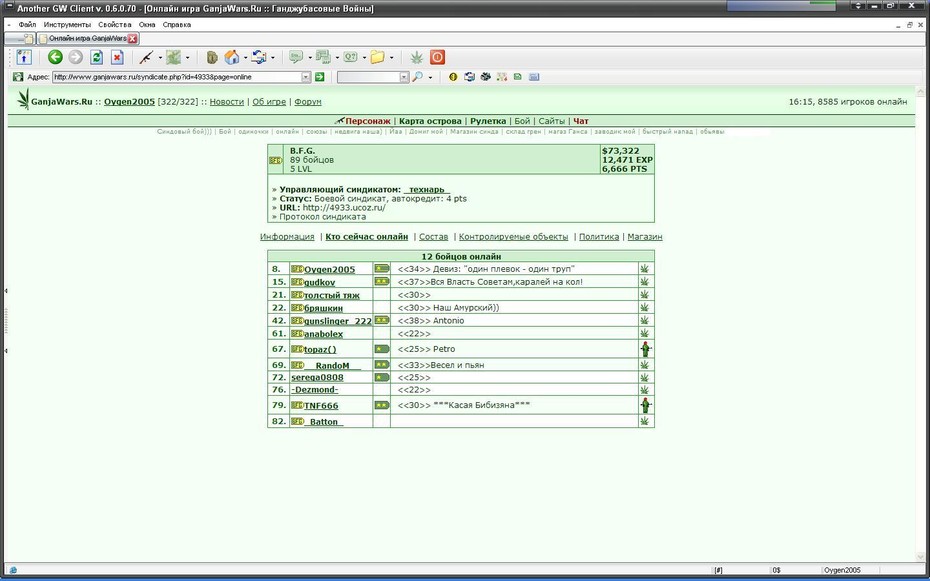Expand the map icon dropdown arrow

(x=187, y=58)
